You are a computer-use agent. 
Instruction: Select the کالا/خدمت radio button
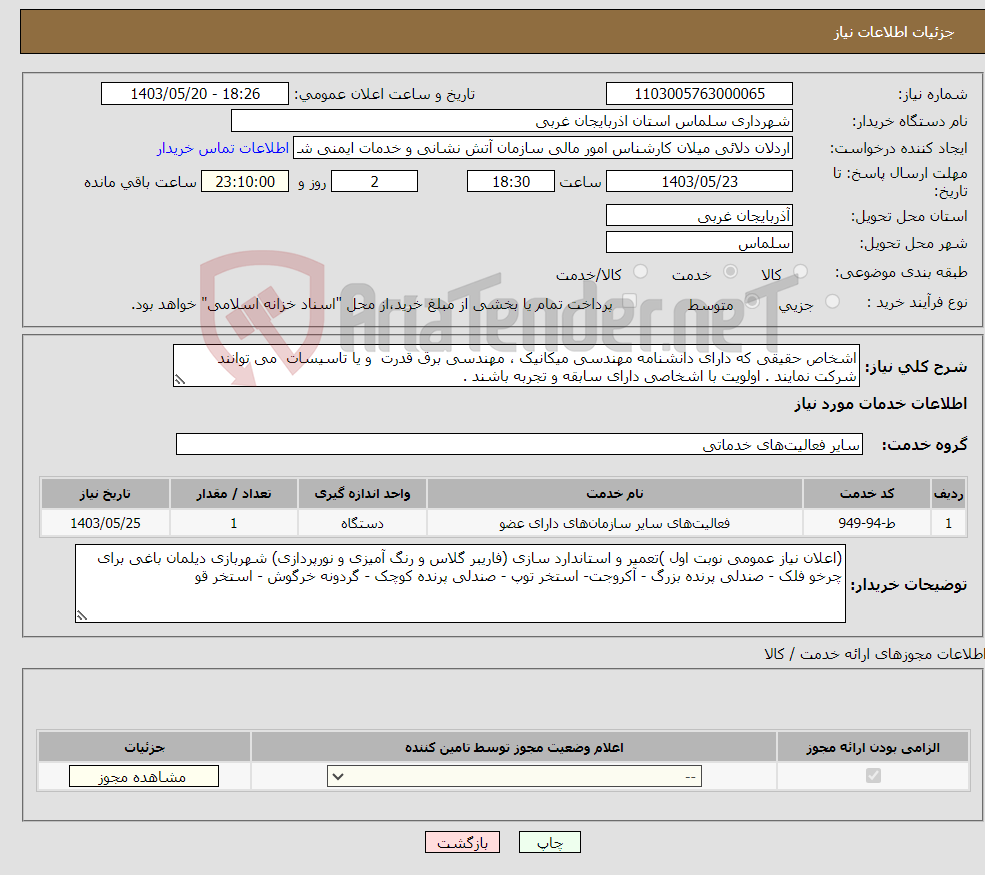click(640, 271)
